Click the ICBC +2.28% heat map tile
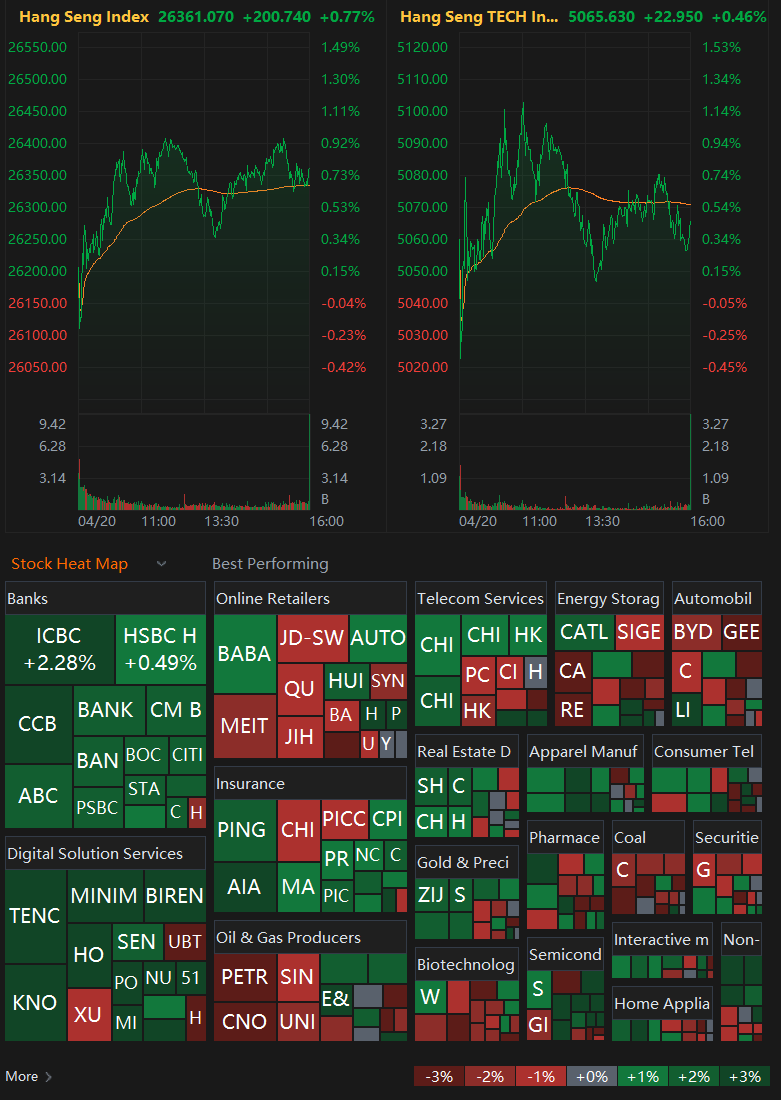 (60, 650)
